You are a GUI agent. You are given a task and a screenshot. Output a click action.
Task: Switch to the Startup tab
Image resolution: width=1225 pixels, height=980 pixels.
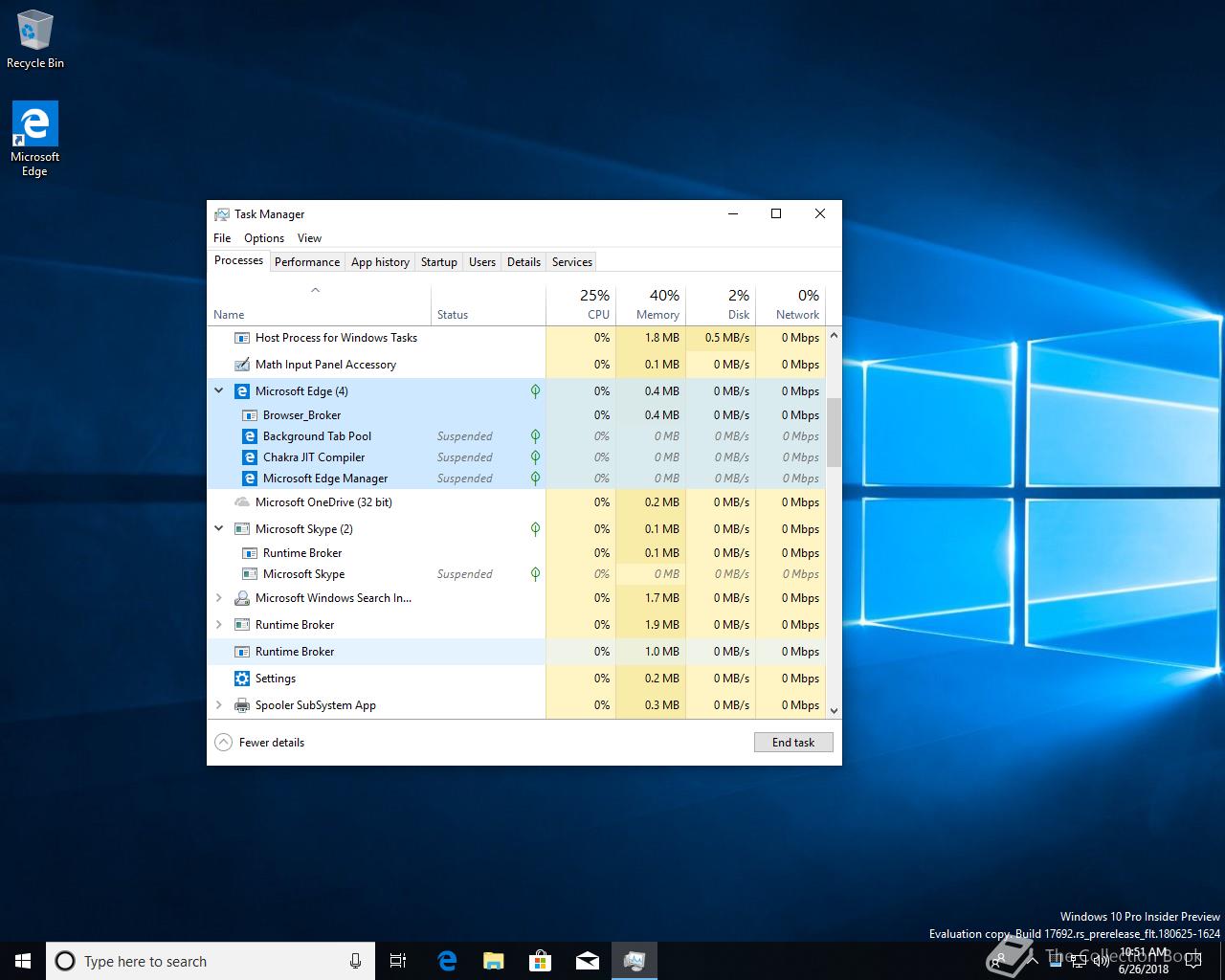click(439, 262)
